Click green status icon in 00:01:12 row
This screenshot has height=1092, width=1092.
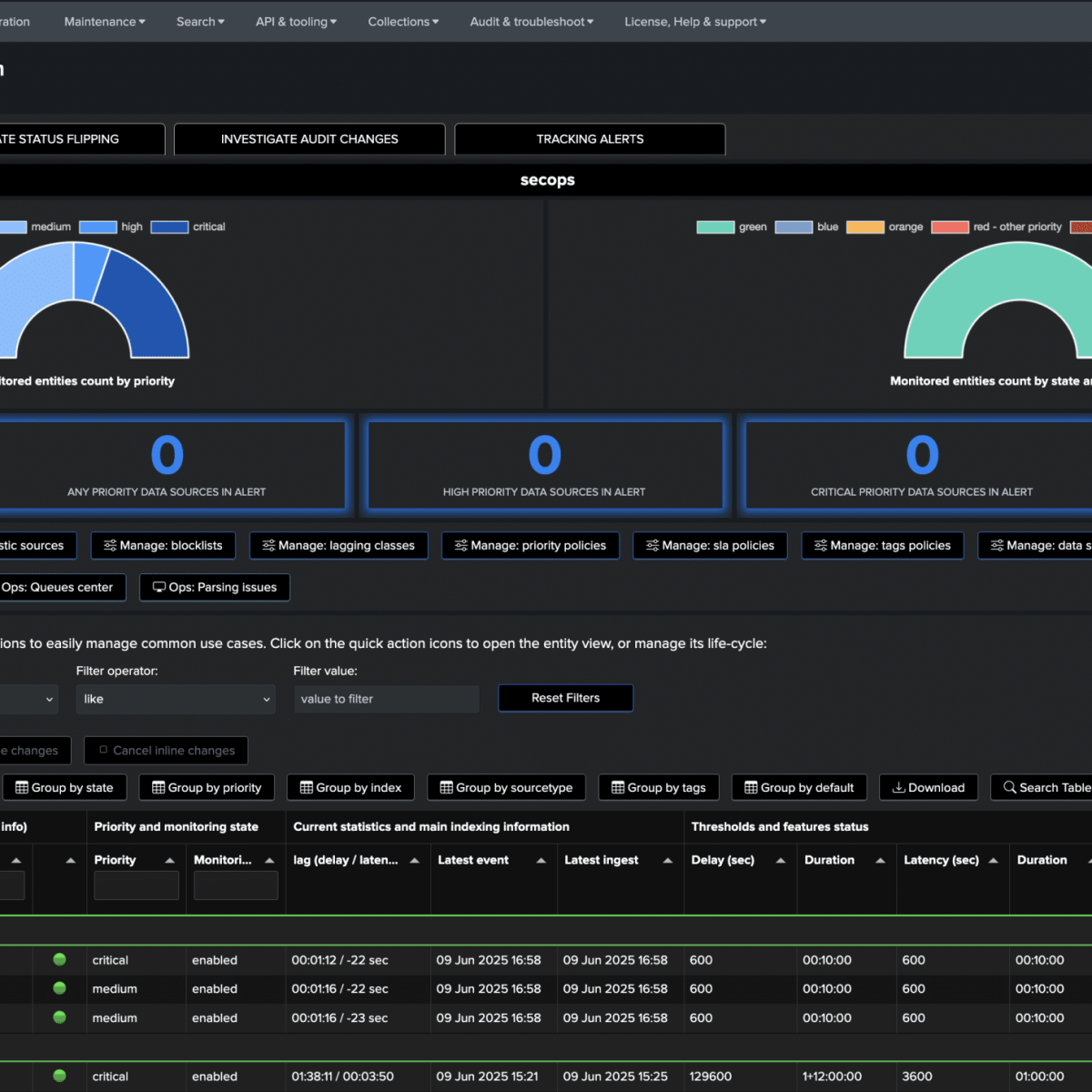click(60, 959)
